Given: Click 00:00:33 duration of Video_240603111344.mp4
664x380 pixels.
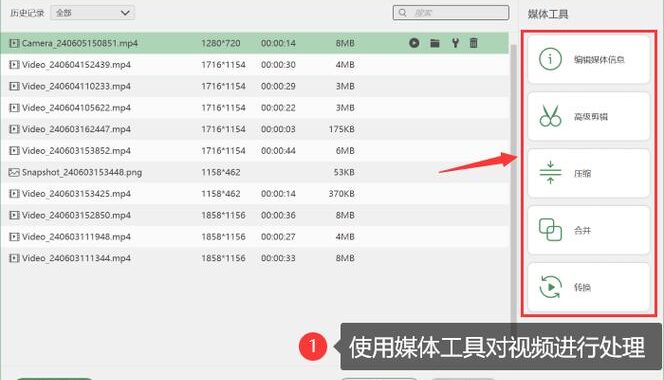Looking at the screenshot, I should [x=278, y=258].
